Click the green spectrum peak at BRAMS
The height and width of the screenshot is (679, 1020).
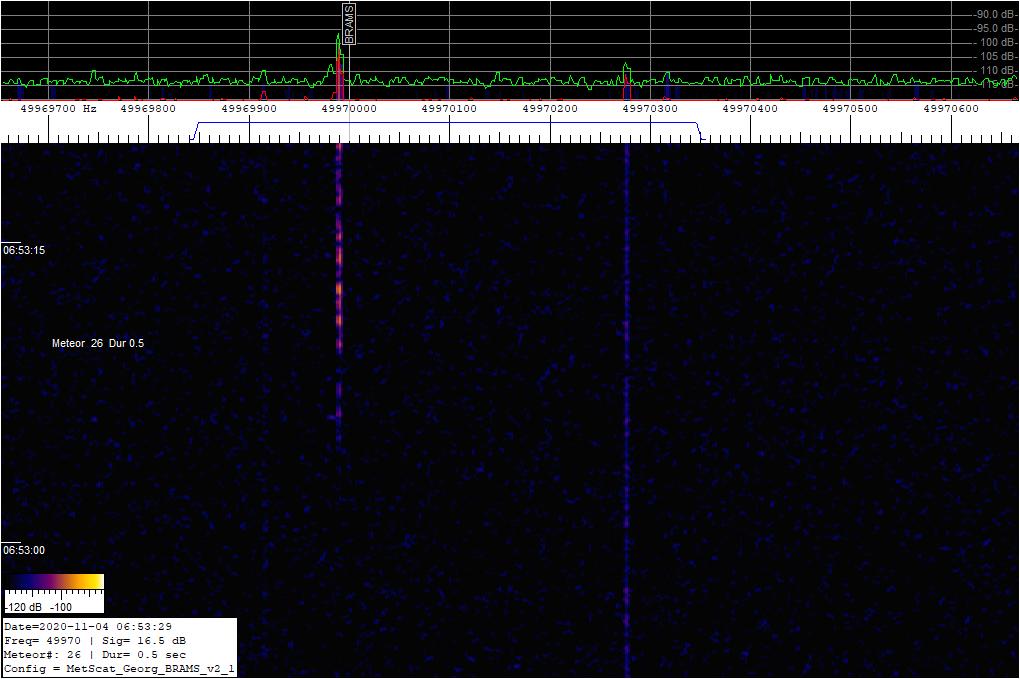coord(338,59)
